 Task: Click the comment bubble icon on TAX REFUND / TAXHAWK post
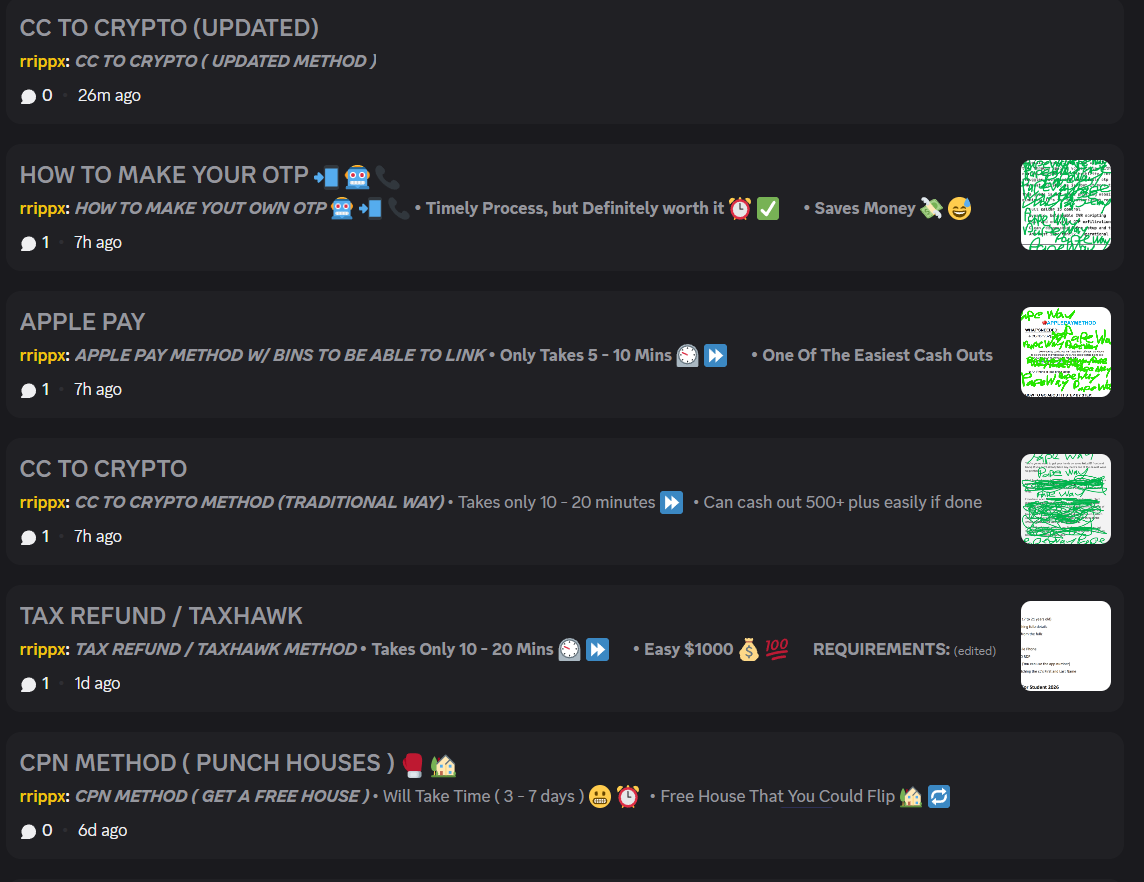[28, 684]
